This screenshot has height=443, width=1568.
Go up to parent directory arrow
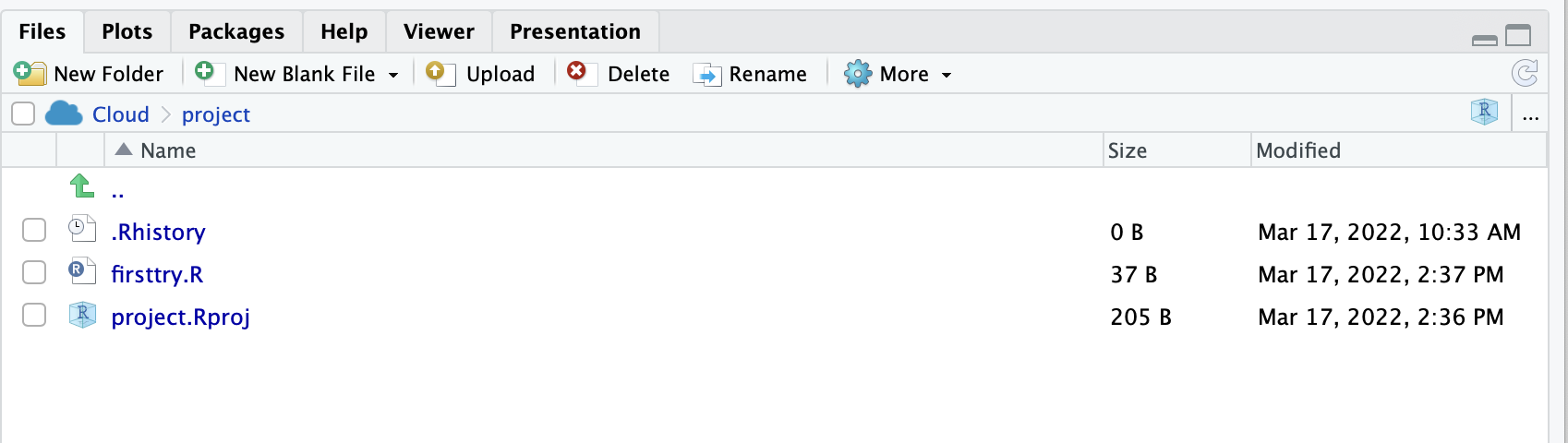[x=81, y=186]
